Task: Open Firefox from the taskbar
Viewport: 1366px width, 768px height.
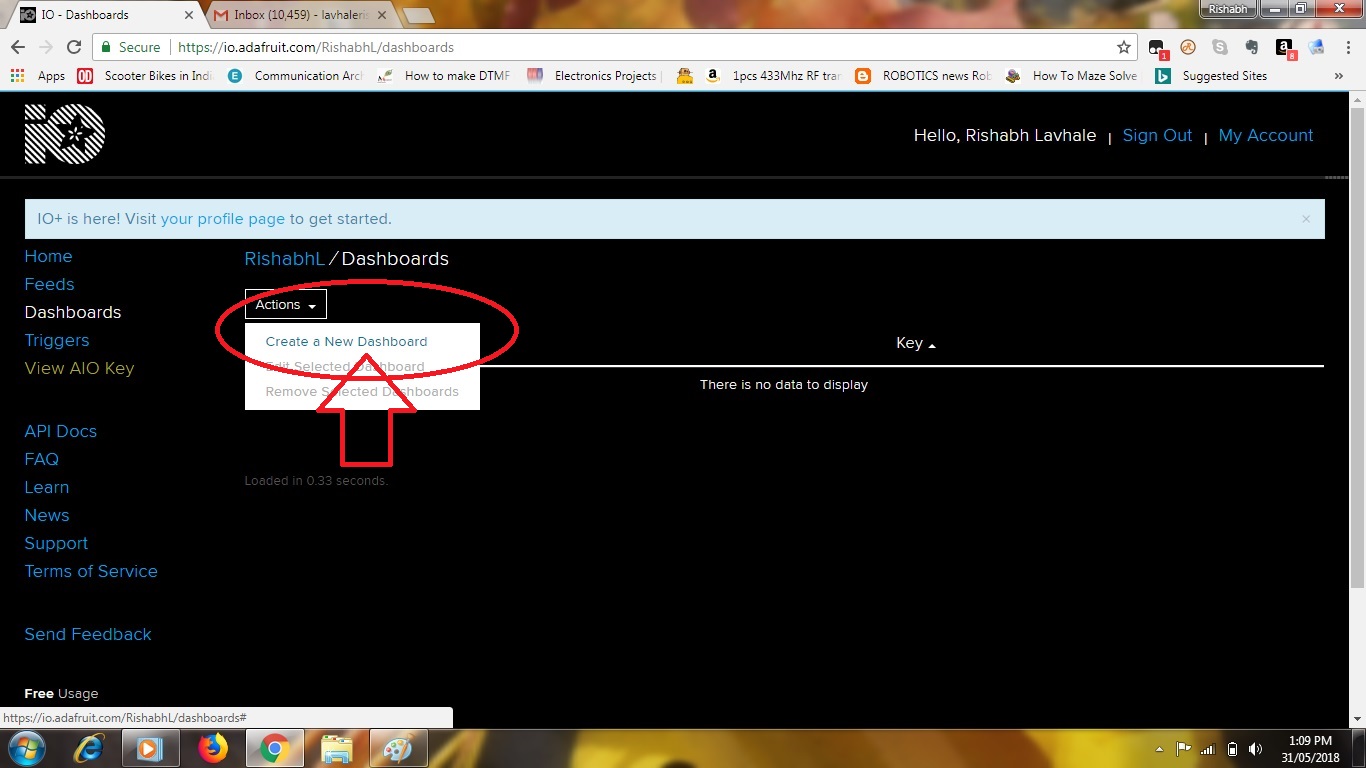Action: tap(212, 748)
